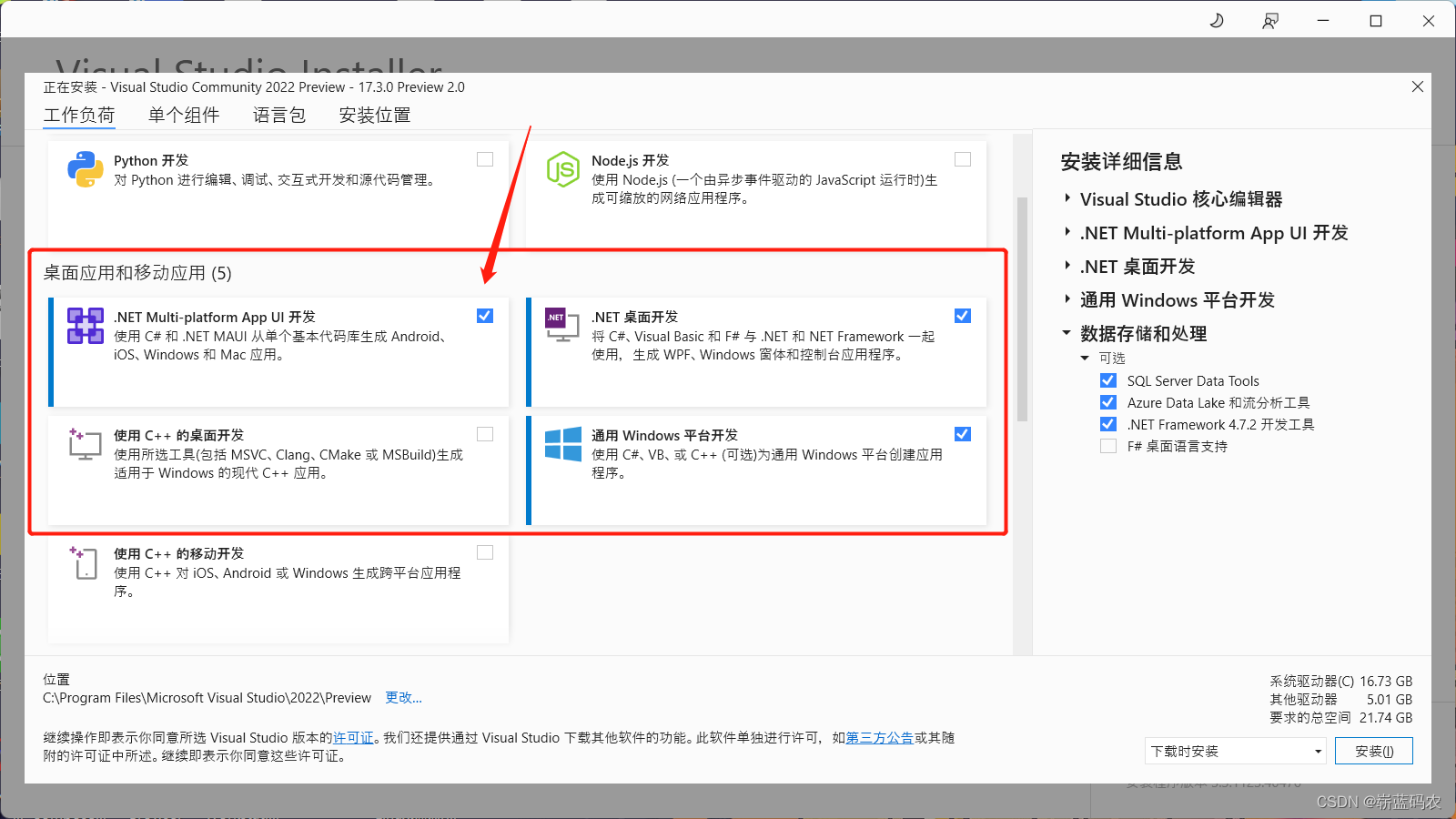
Task: Click the .NET Multi-platform App UI icon
Action: tap(85, 326)
